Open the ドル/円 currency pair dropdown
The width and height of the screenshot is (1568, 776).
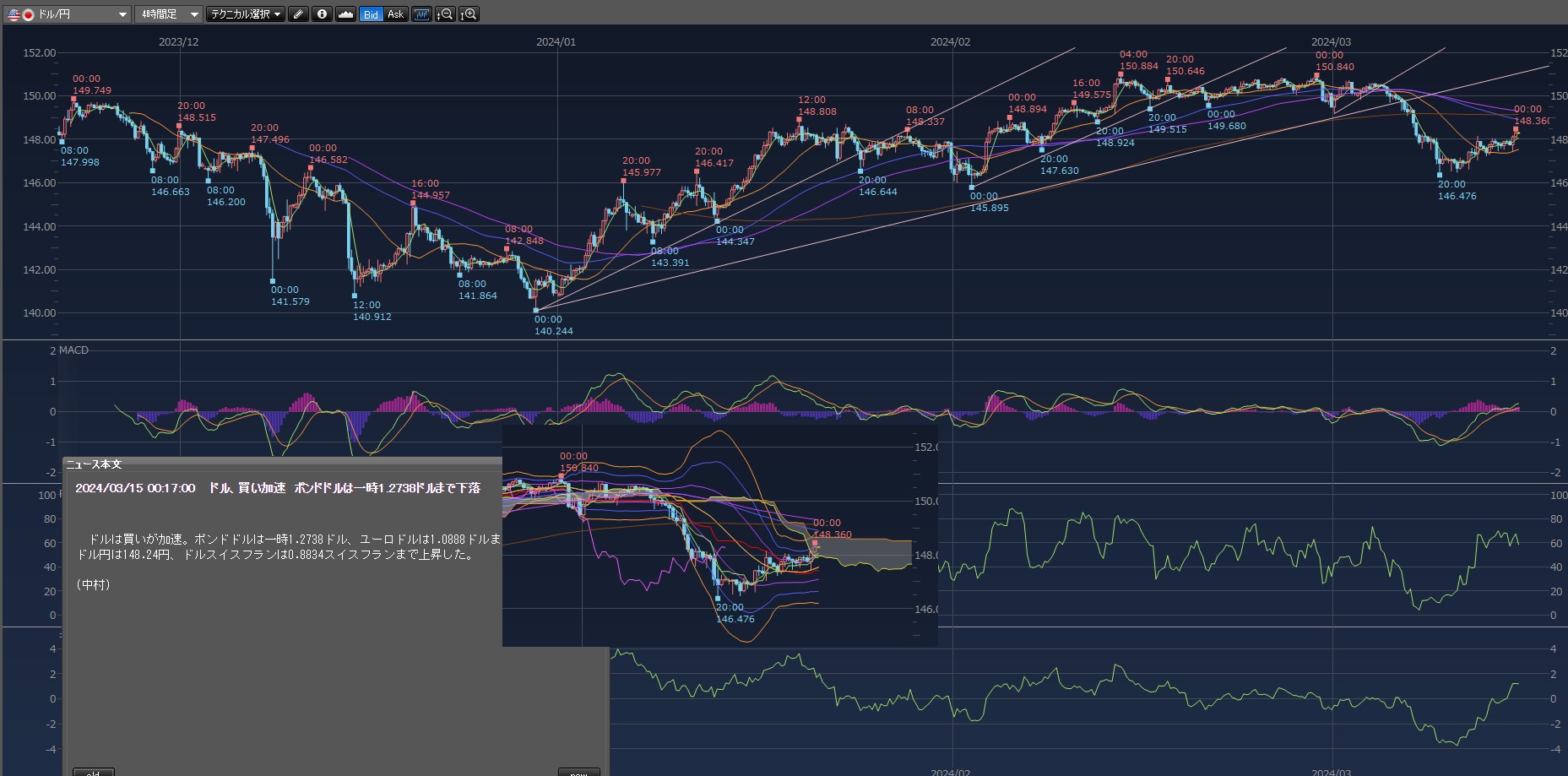click(68, 14)
